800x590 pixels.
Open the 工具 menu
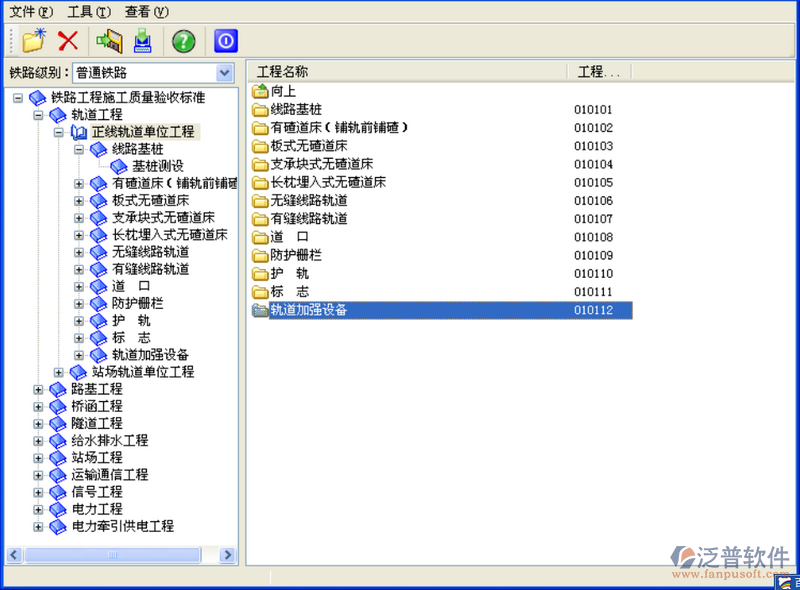coord(89,11)
